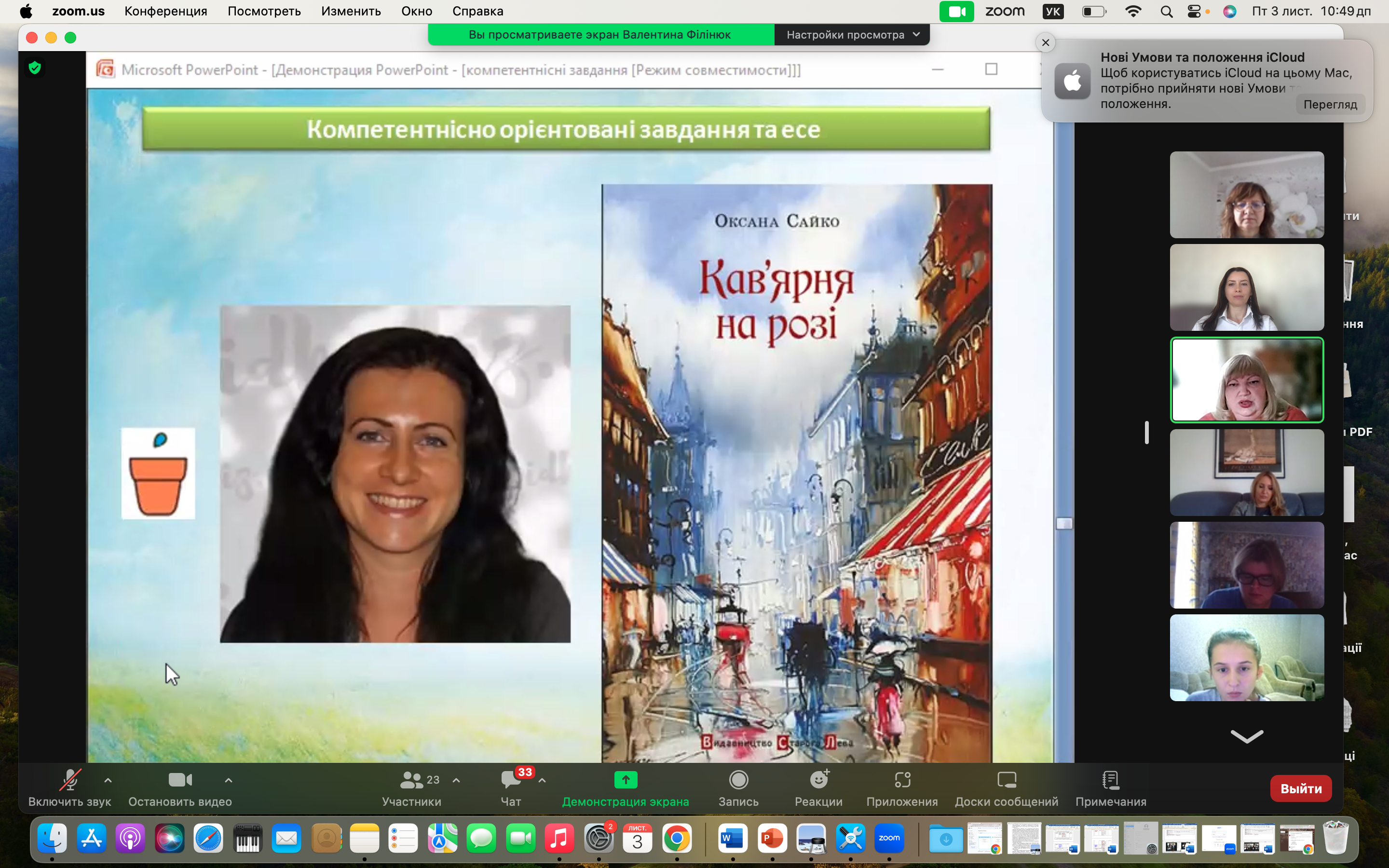1389x868 pixels.
Task: Open the Конференция menu
Action: click(165, 12)
